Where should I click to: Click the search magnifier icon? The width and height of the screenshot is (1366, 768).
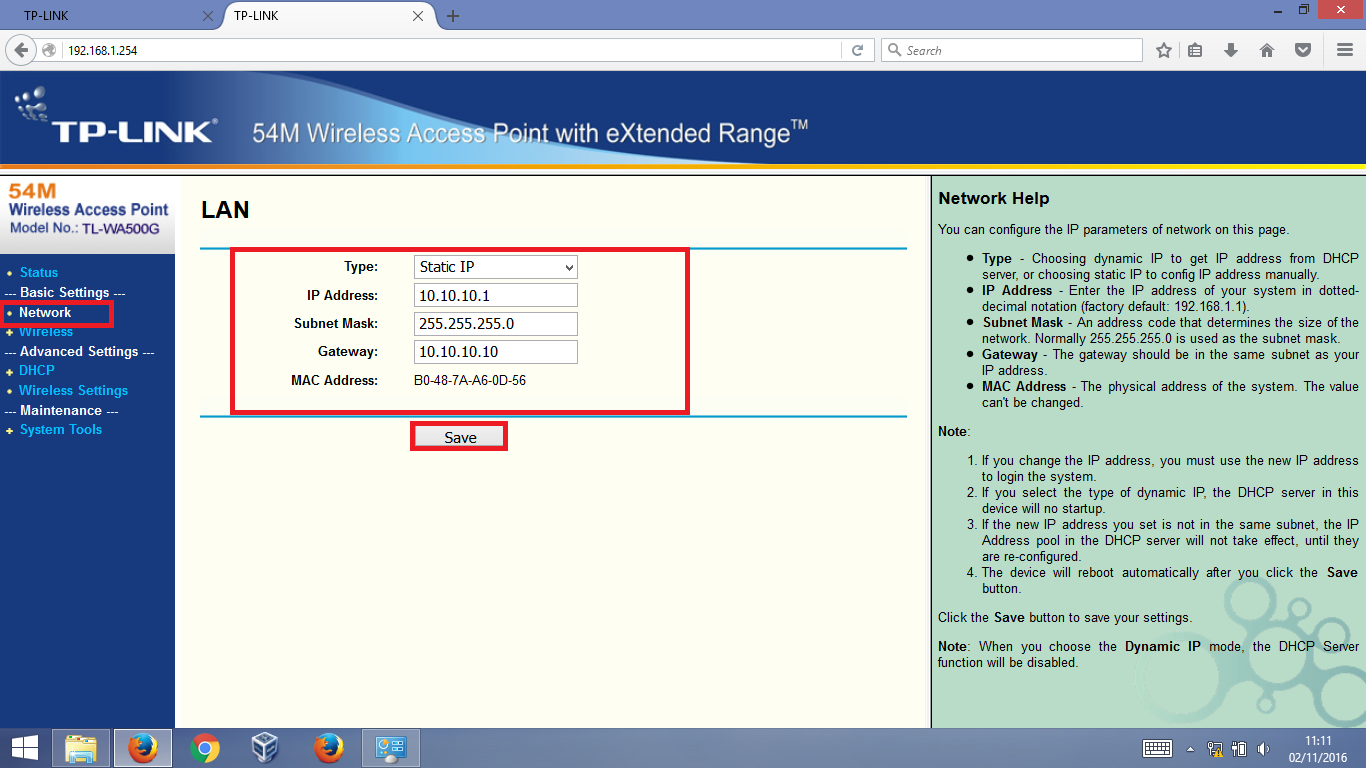[894, 50]
